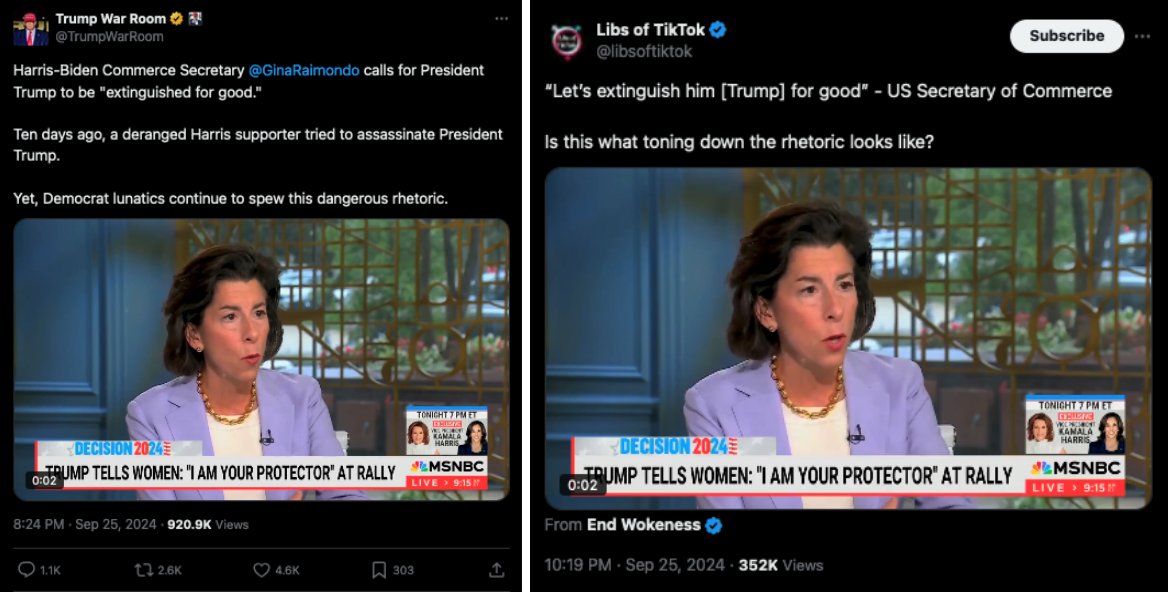
Task: Click the 8:24 PM Sep 25 timestamp
Action: 85,524
